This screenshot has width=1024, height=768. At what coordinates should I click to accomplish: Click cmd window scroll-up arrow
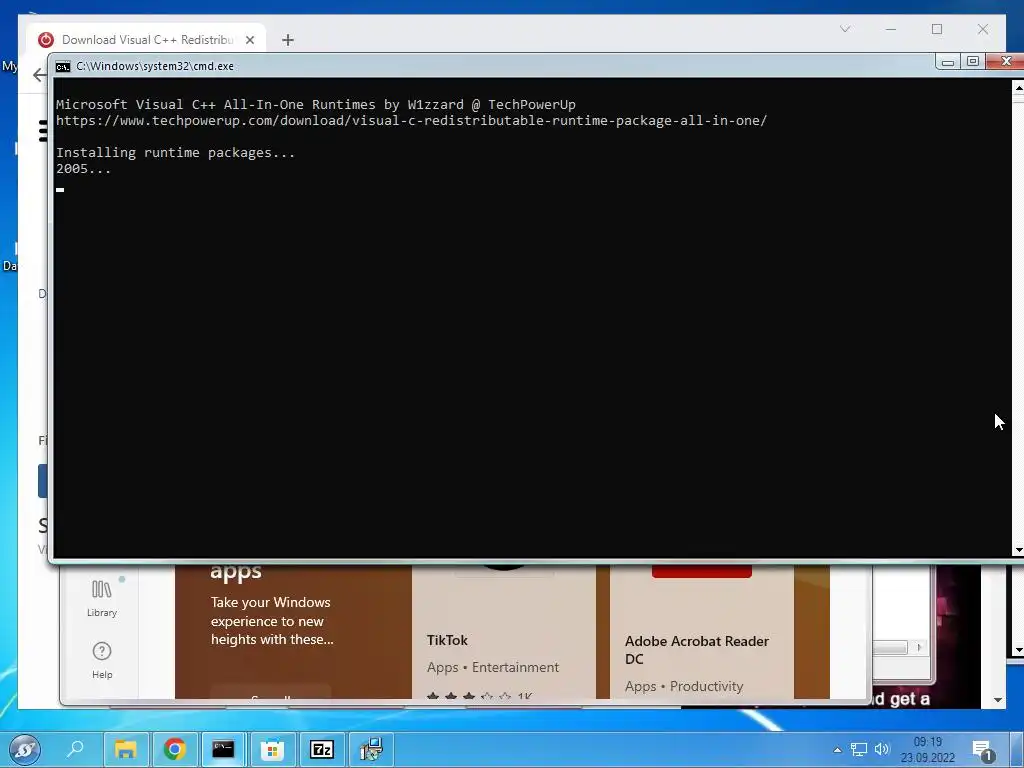click(1018, 88)
